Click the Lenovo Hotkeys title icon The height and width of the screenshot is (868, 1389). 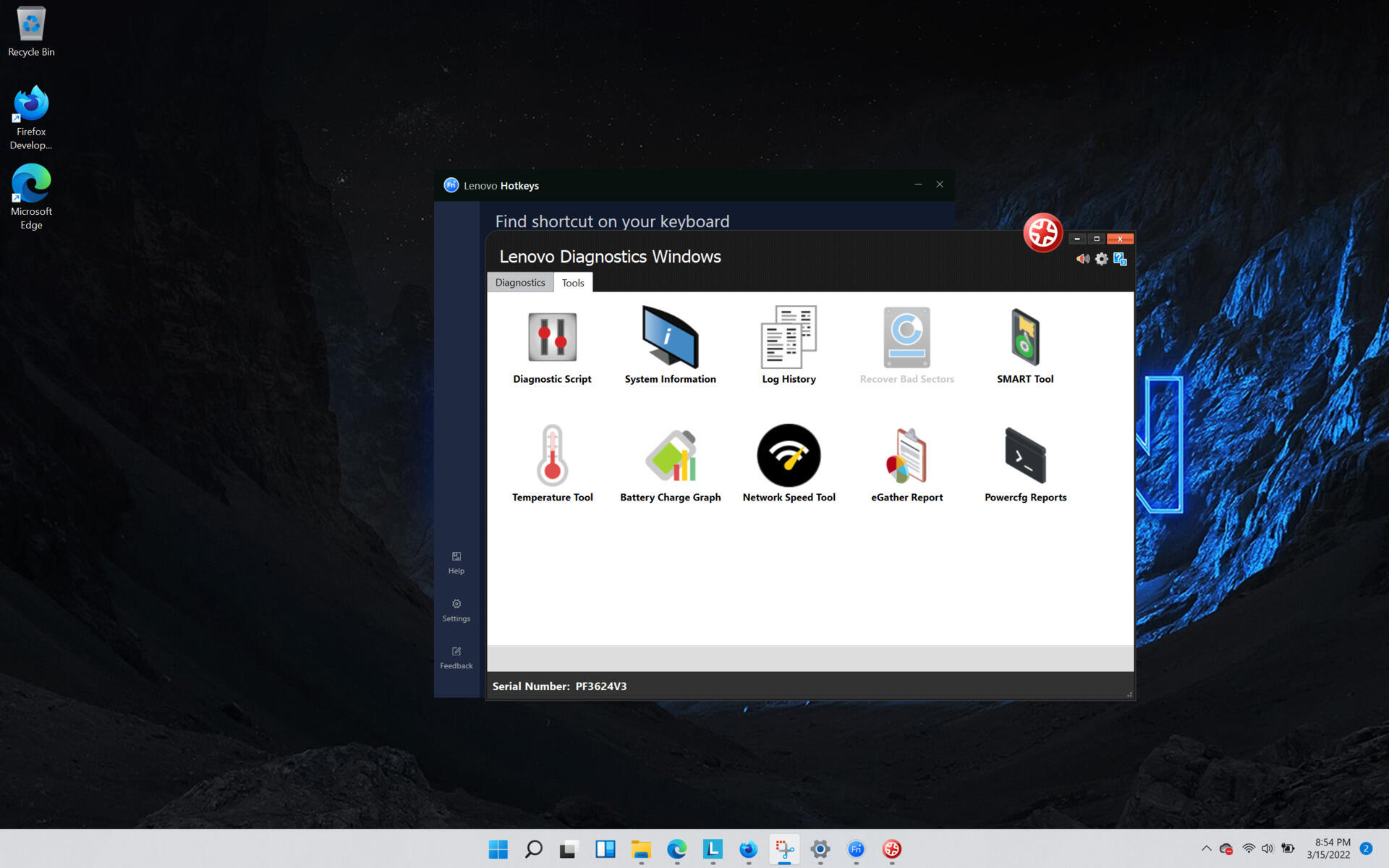[x=451, y=185]
